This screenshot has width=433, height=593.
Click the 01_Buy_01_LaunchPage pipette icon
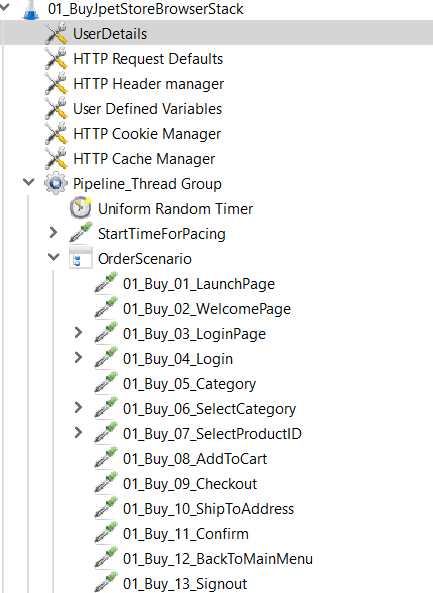[106, 283]
